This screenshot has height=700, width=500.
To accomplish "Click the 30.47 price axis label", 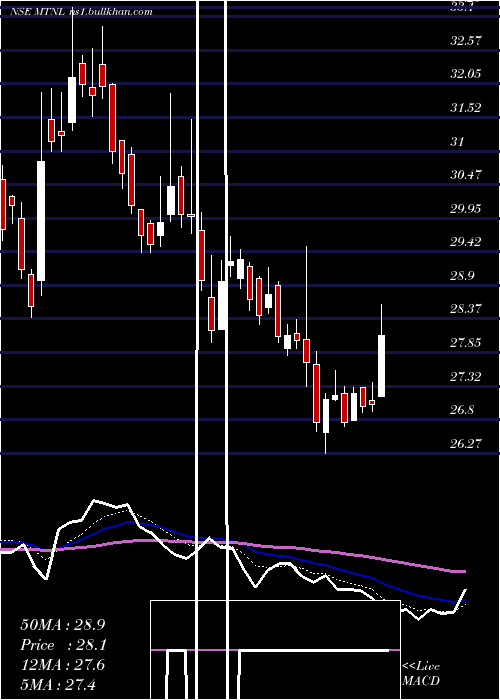I will pyautogui.click(x=466, y=175).
